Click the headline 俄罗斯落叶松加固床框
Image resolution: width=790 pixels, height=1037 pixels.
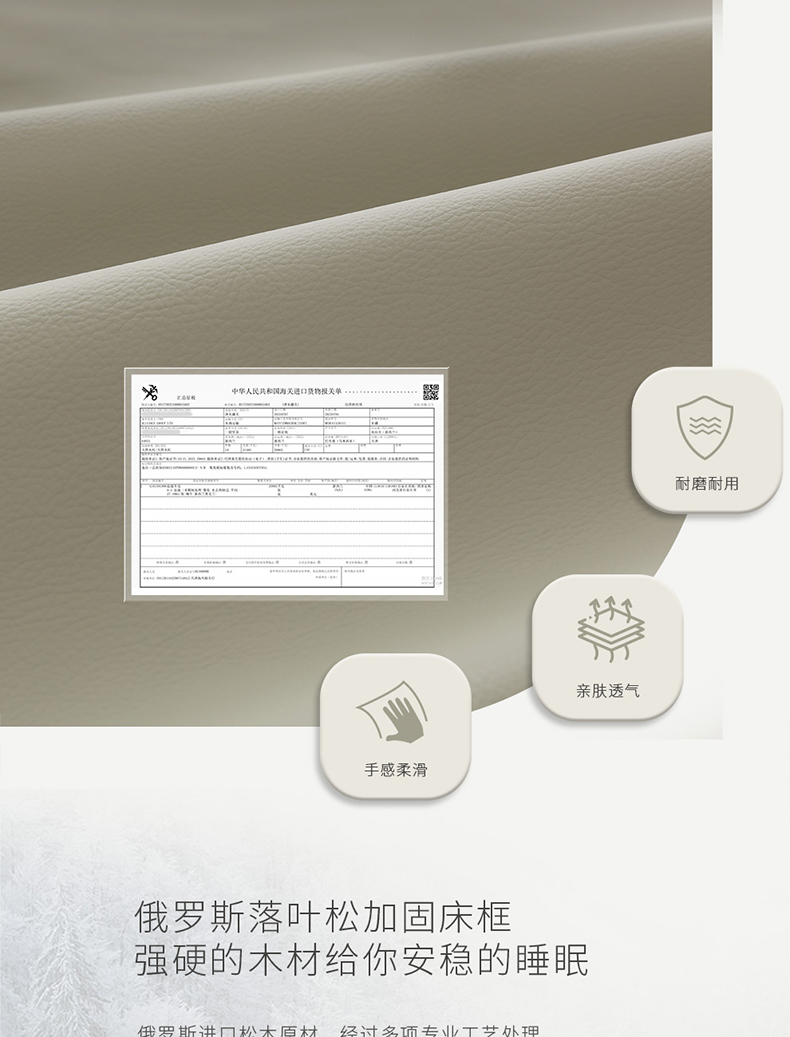point(323,916)
